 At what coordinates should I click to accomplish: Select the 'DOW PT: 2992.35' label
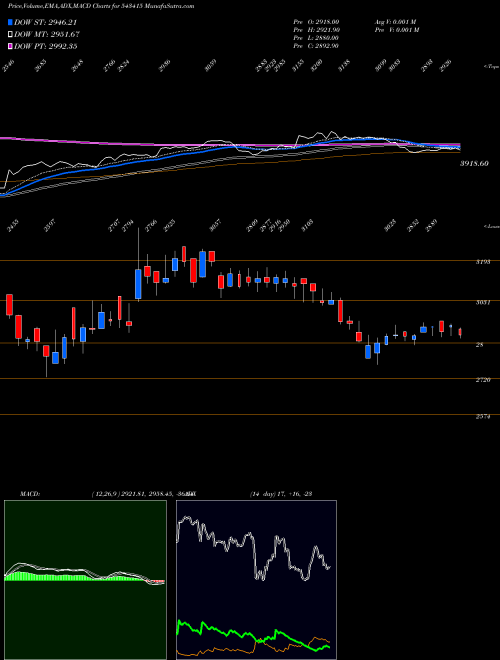coord(45,47)
